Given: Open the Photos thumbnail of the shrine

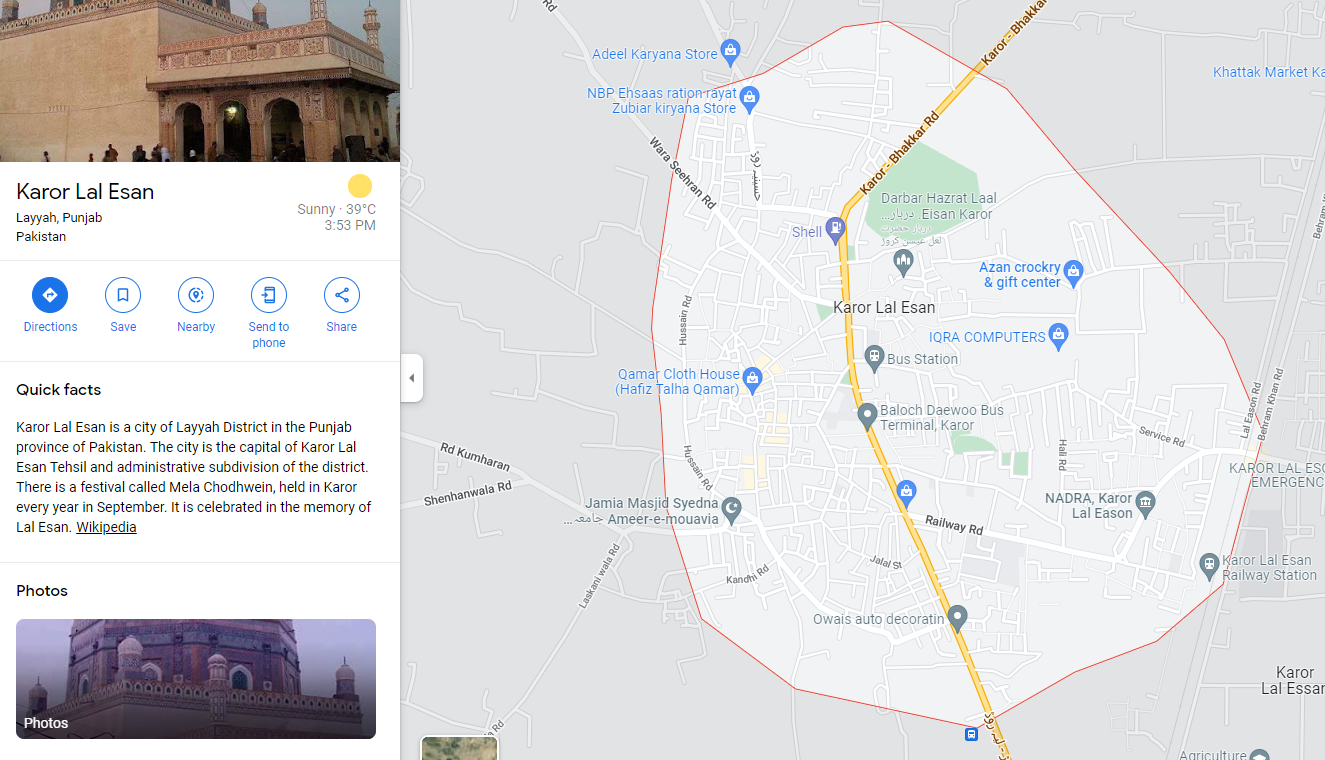Looking at the screenshot, I should tap(196, 679).
